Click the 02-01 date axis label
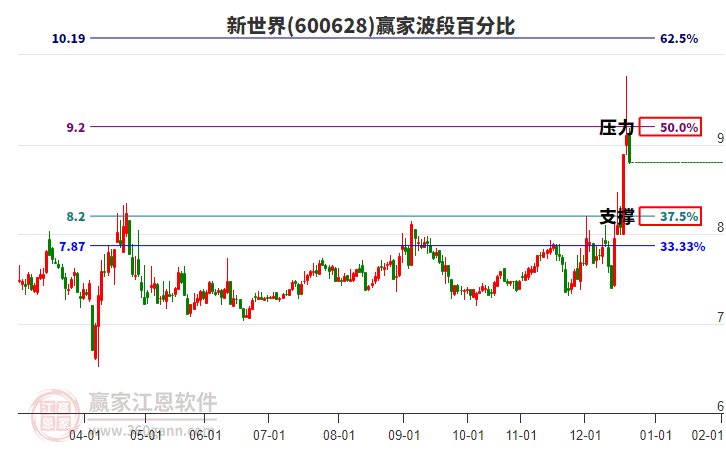 pyautogui.click(x=707, y=435)
